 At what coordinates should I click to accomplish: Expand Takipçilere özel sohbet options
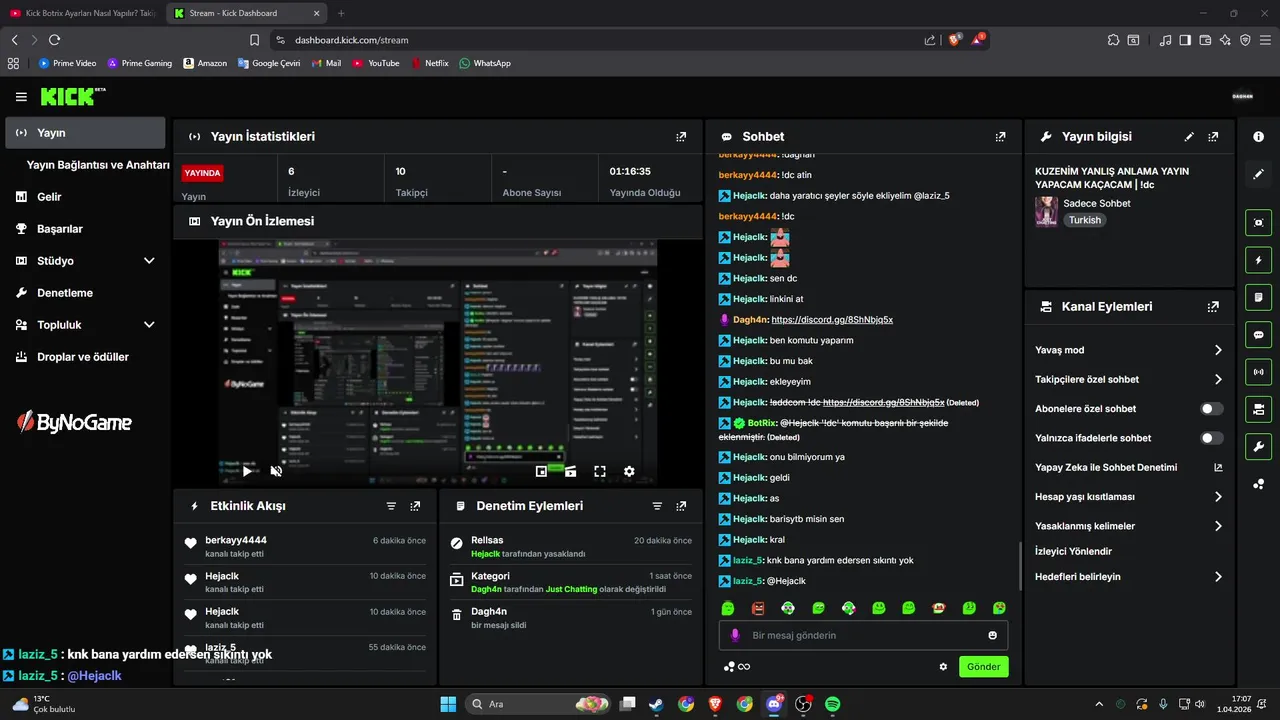[1218, 379]
